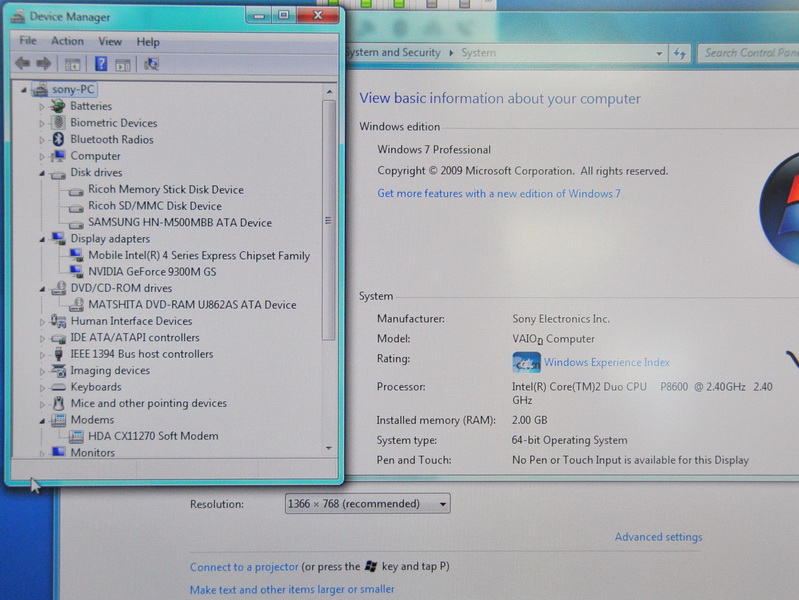Select the Human Interface Devices icon
This screenshot has width=799, height=600.
coord(59,321)
